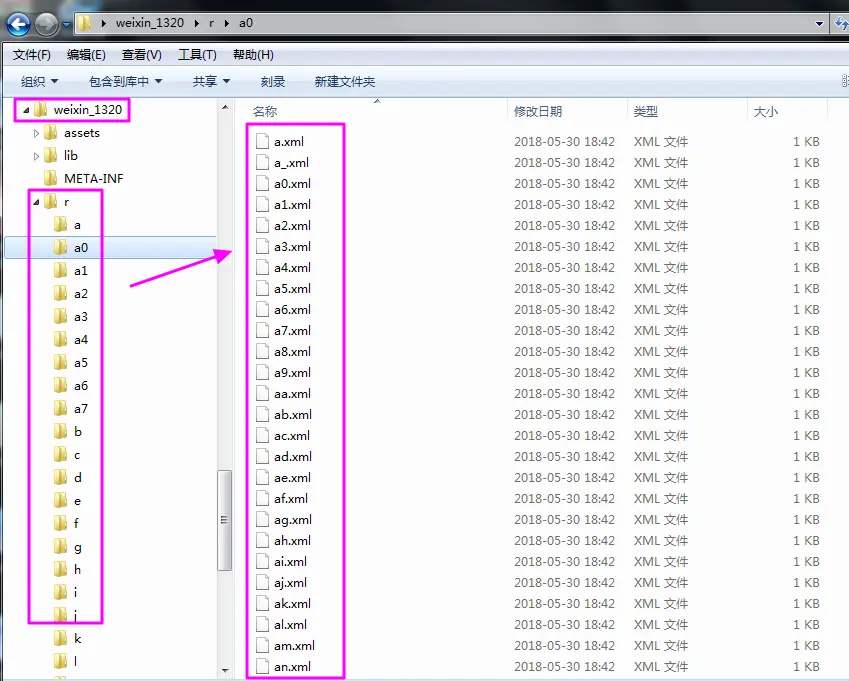Click tree pane scrollbar up arrow
The height and width of the screenshot is (681, 849).
click(x=225, y=107)
